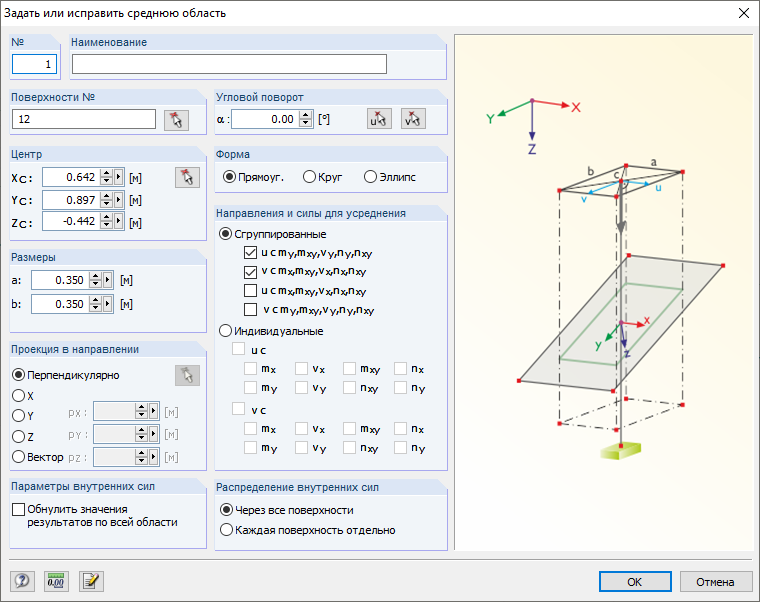Click the α angle spinner arrows

[306, 119]
